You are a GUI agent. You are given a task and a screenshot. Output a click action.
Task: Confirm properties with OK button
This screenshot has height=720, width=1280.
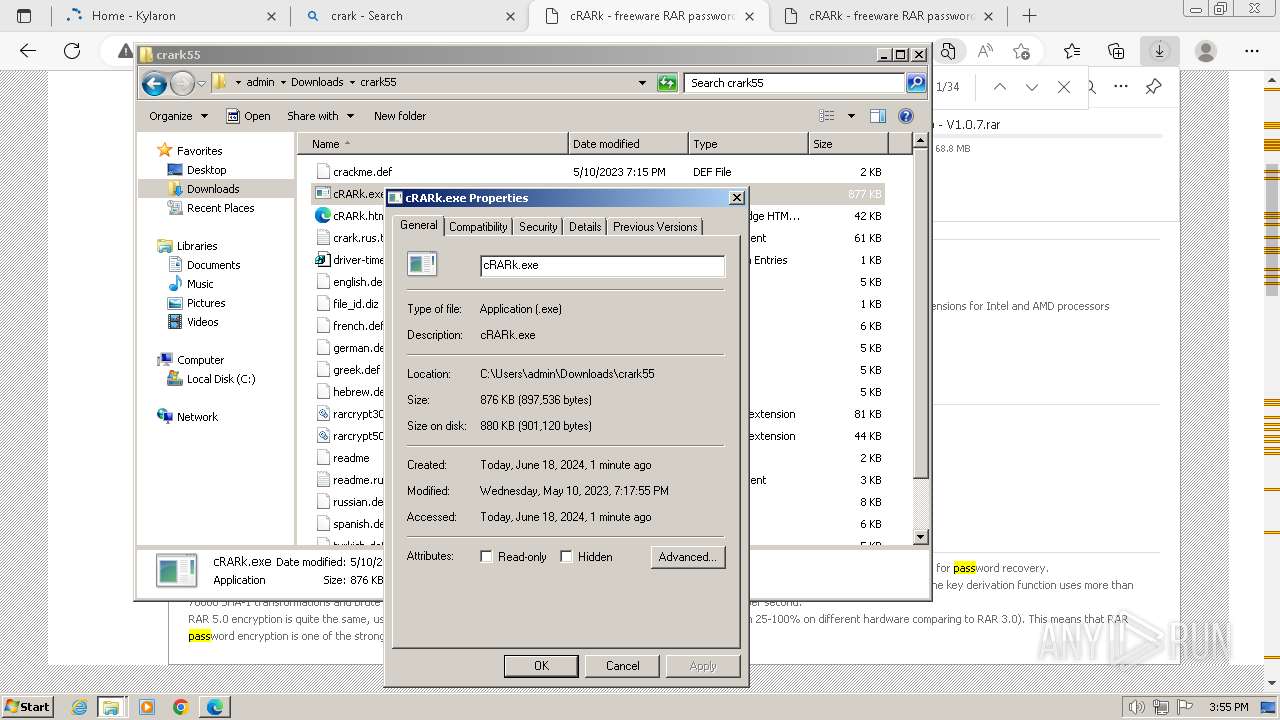click(541, 666)
